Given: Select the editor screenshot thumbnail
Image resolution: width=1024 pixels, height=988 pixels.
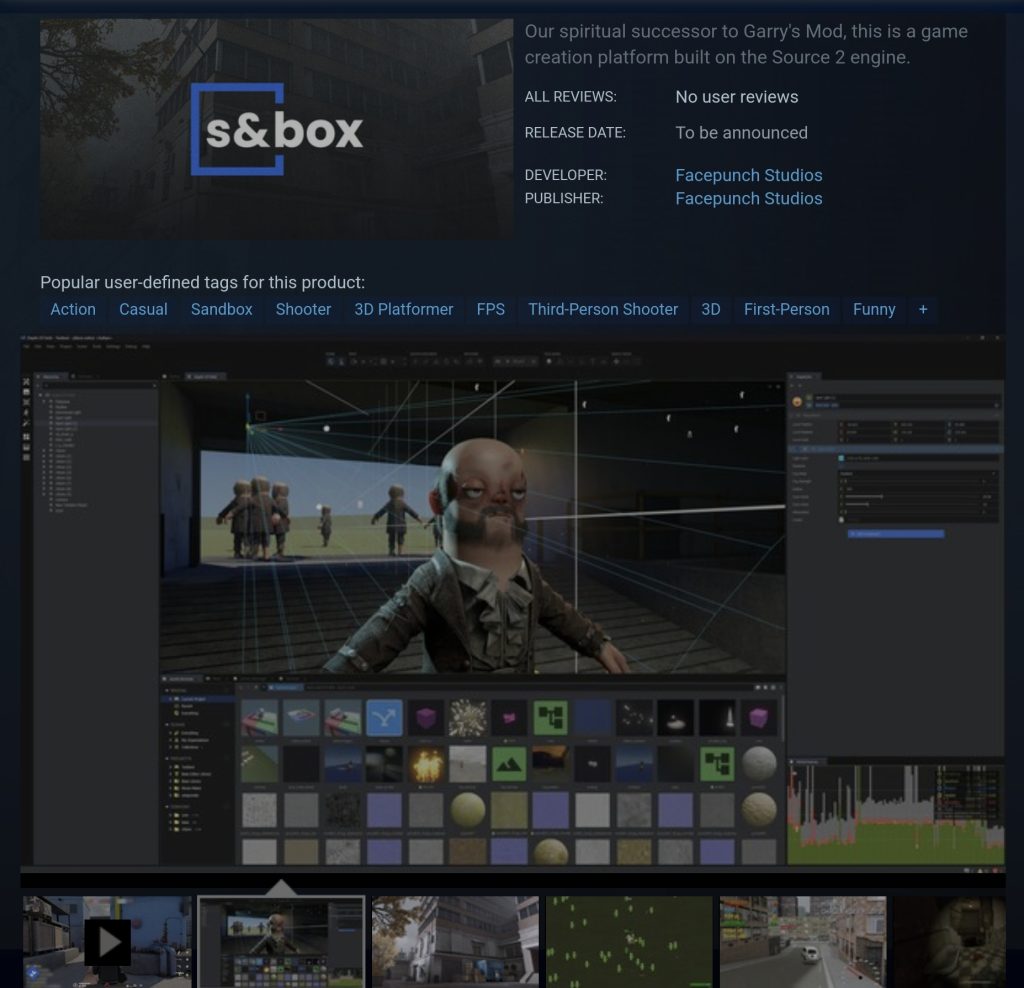Looking at the screenshot, I should tap(281, 941).
